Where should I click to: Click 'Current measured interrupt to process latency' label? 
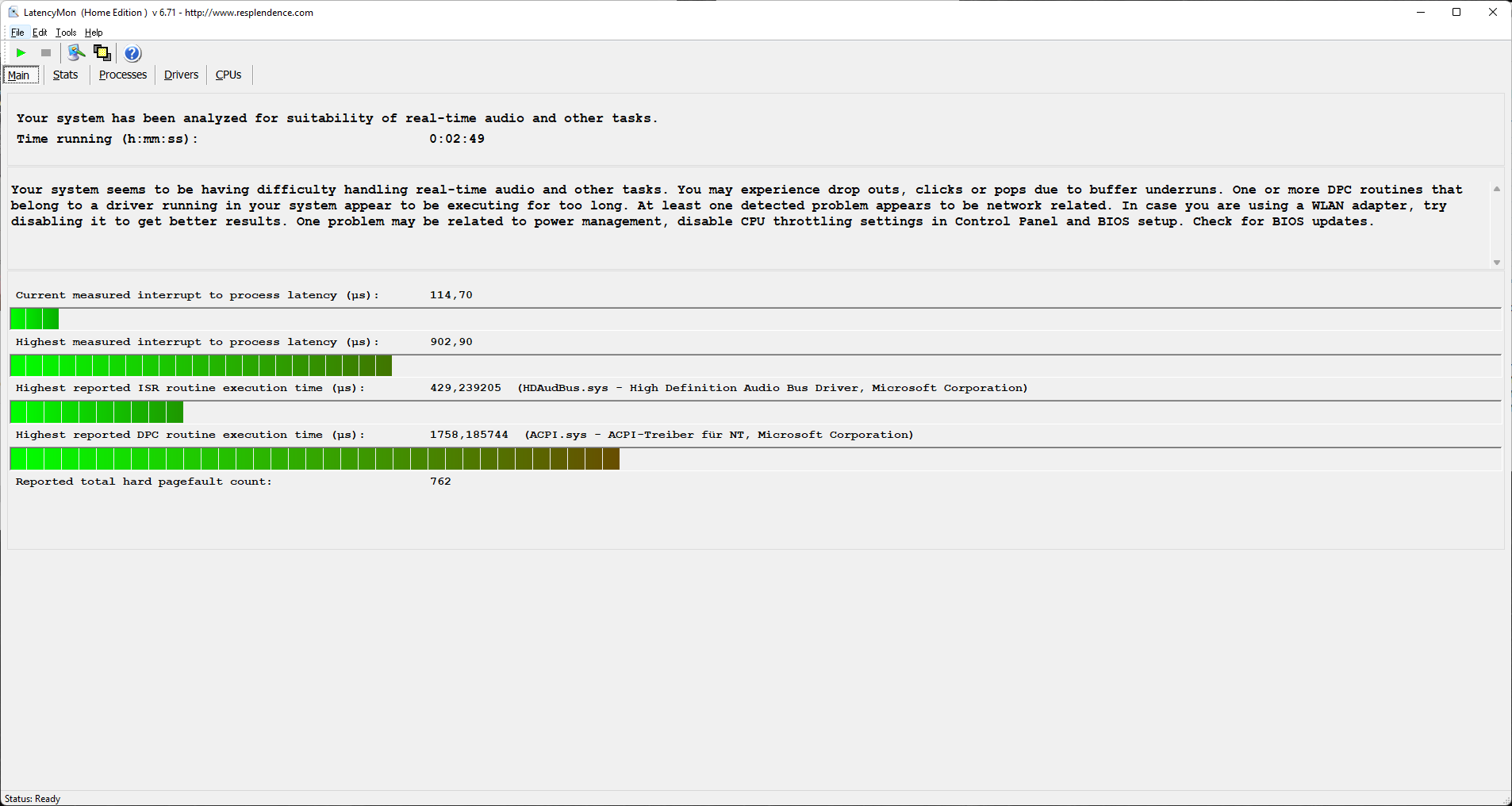click(198, 295)
